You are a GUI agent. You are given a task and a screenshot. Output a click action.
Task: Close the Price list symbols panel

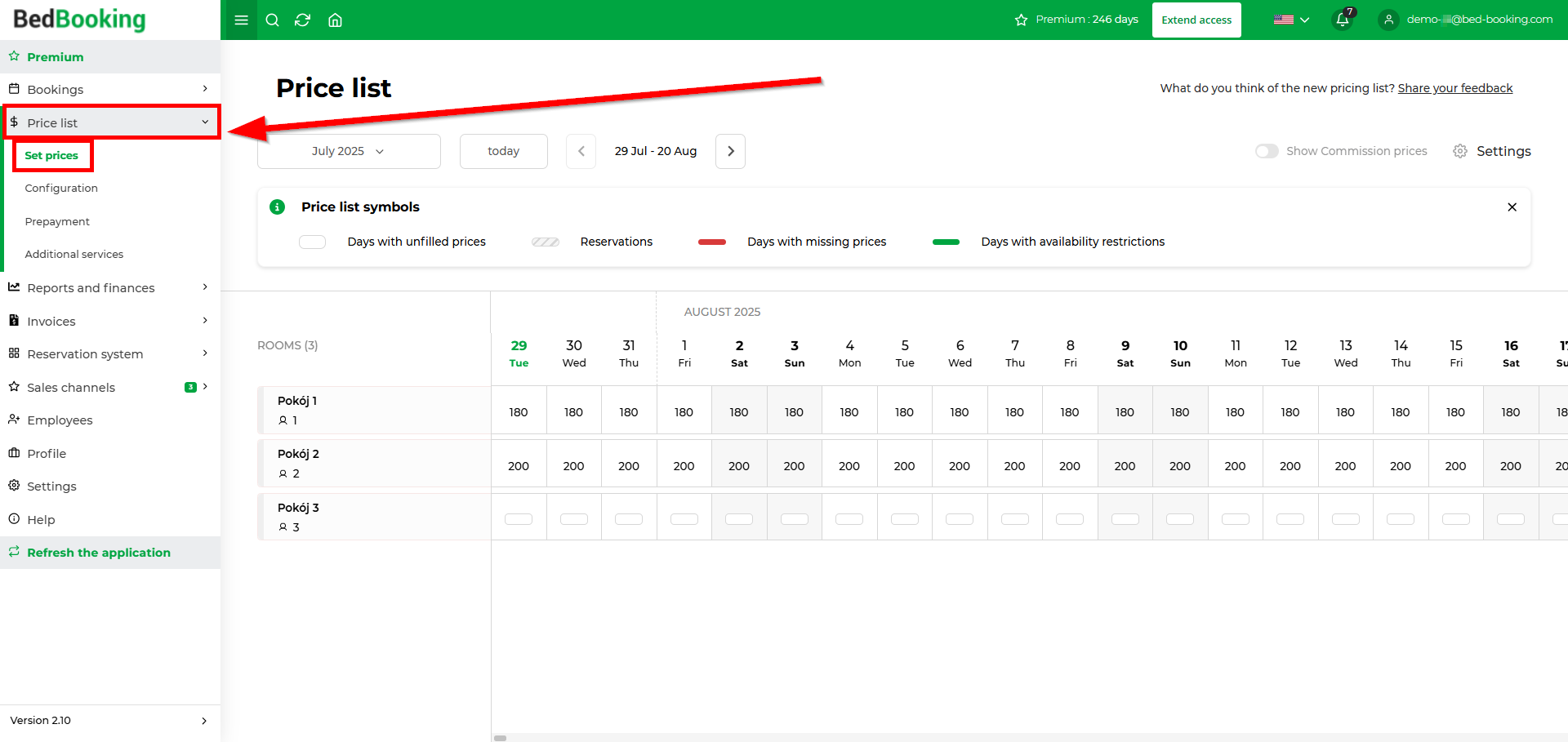pos(1512,207)
